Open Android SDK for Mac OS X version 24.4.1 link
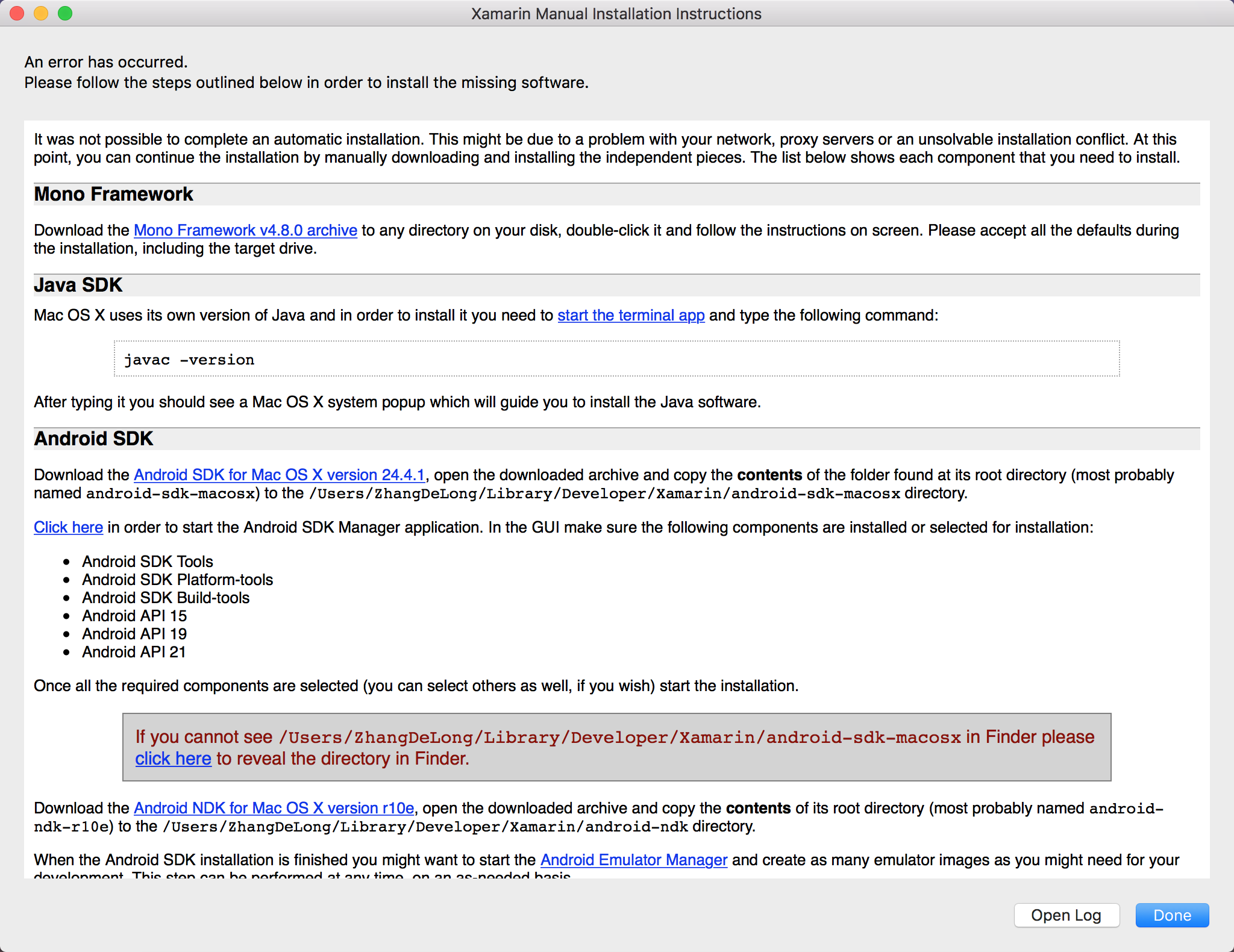 pyautogui.click(x=280, y=475)
